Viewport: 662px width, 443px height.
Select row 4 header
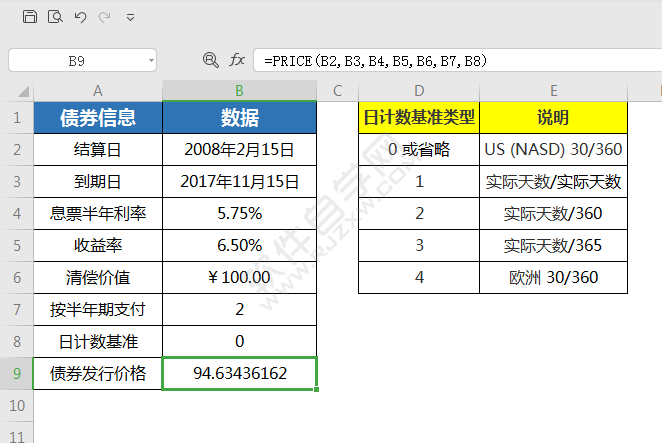(x=17, y=214)
